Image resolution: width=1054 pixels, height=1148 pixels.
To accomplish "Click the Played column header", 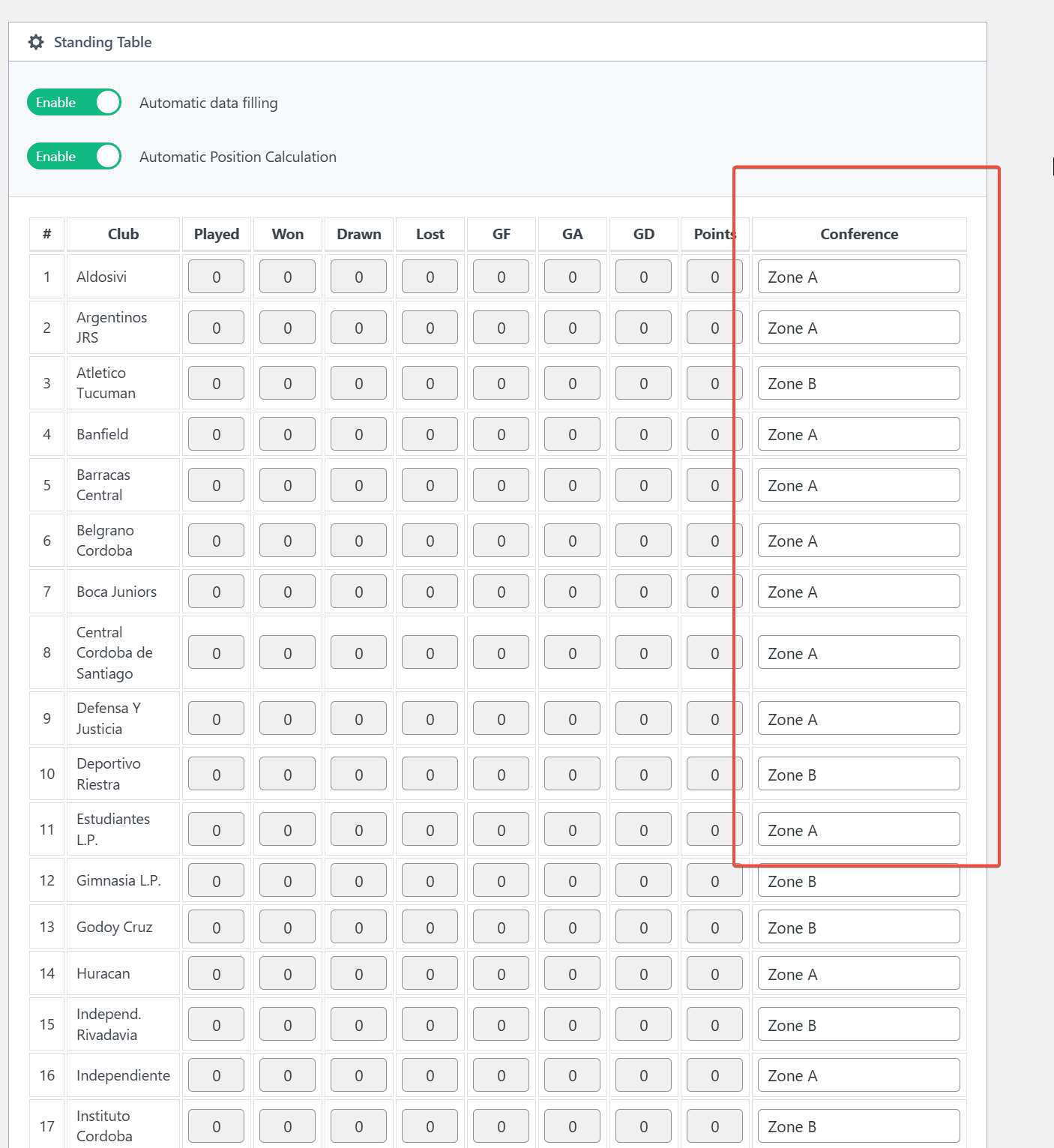I will (217, 234).
